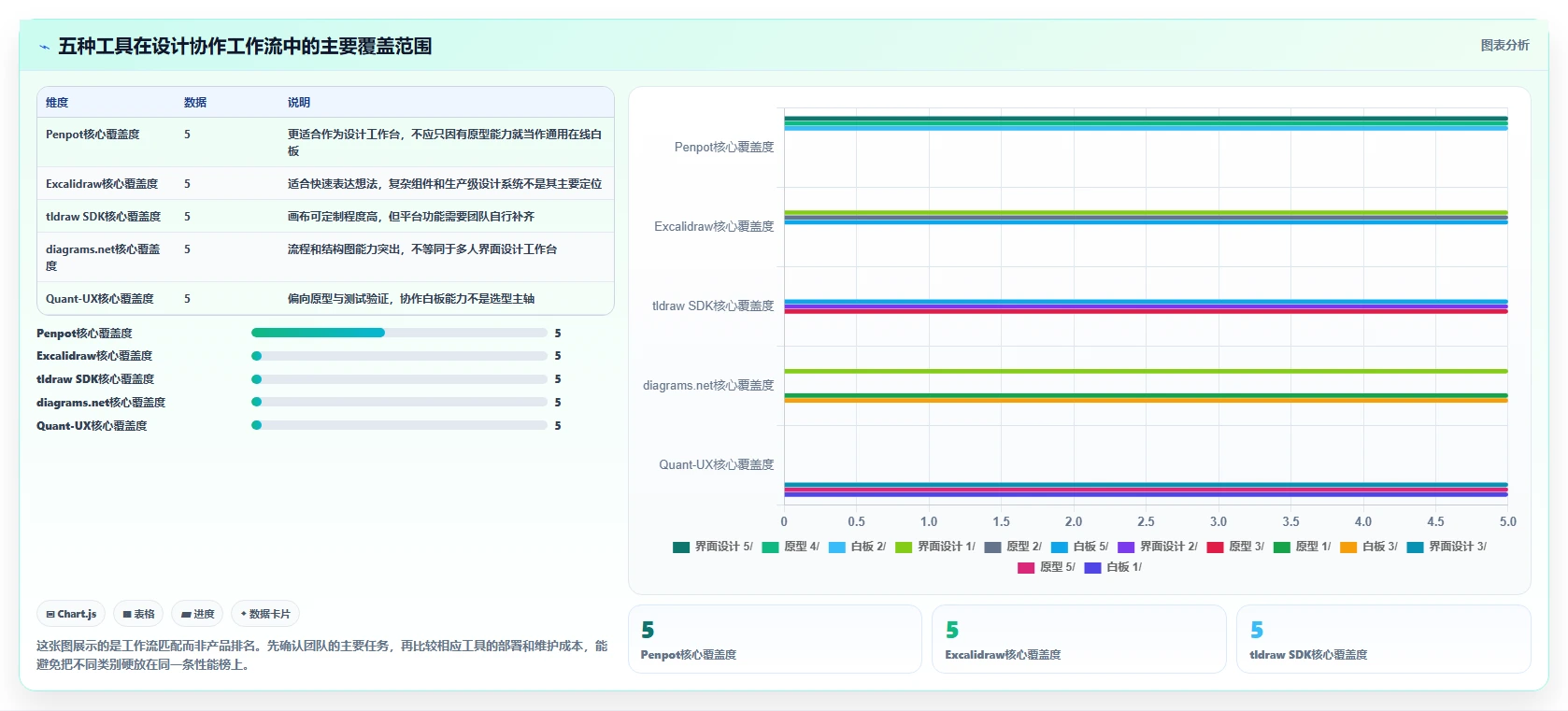Click the x-axis tick 0.5
This screenshot has height=711, width=1568.
[856, 522]
